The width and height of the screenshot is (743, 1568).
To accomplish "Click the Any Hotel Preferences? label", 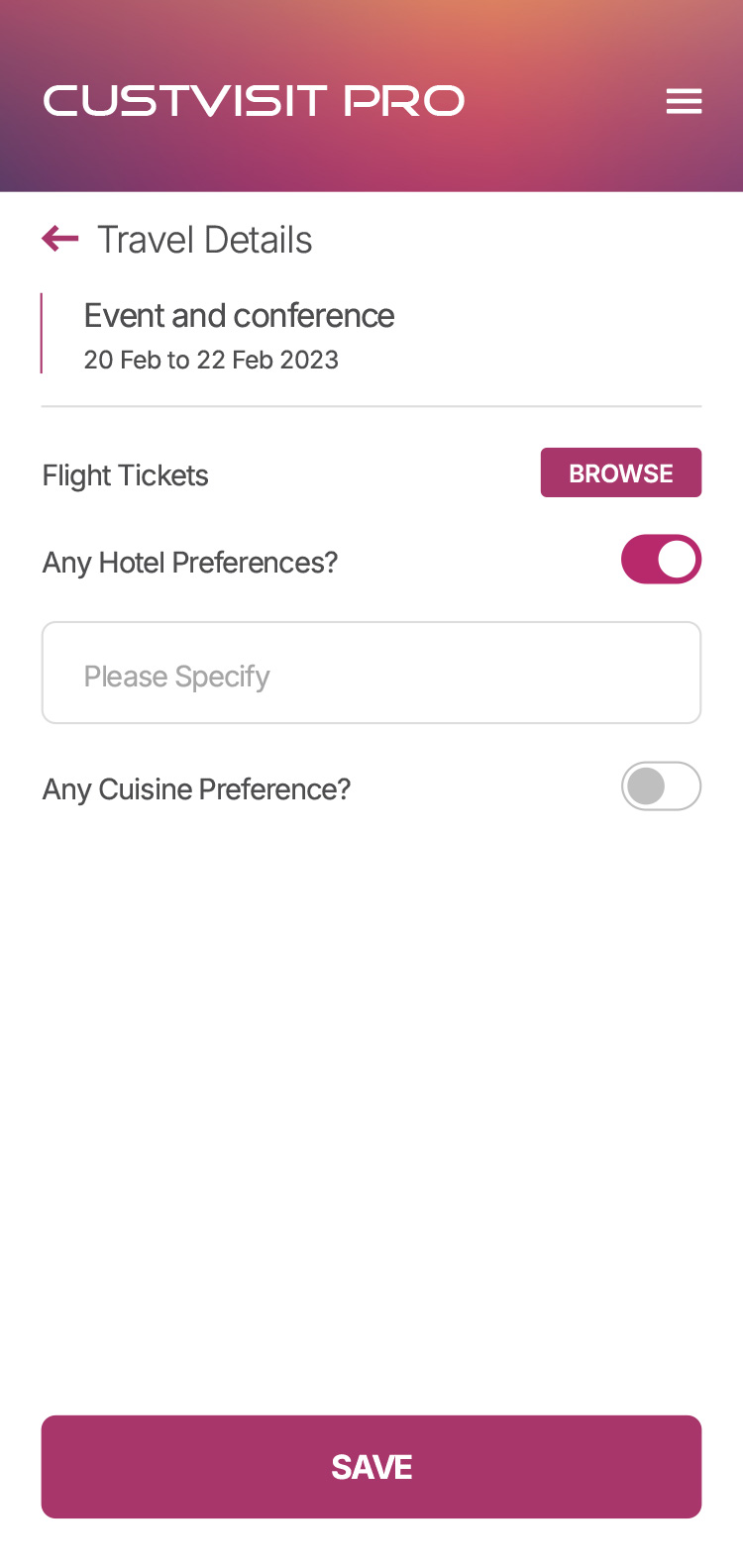I will point(190,563).
